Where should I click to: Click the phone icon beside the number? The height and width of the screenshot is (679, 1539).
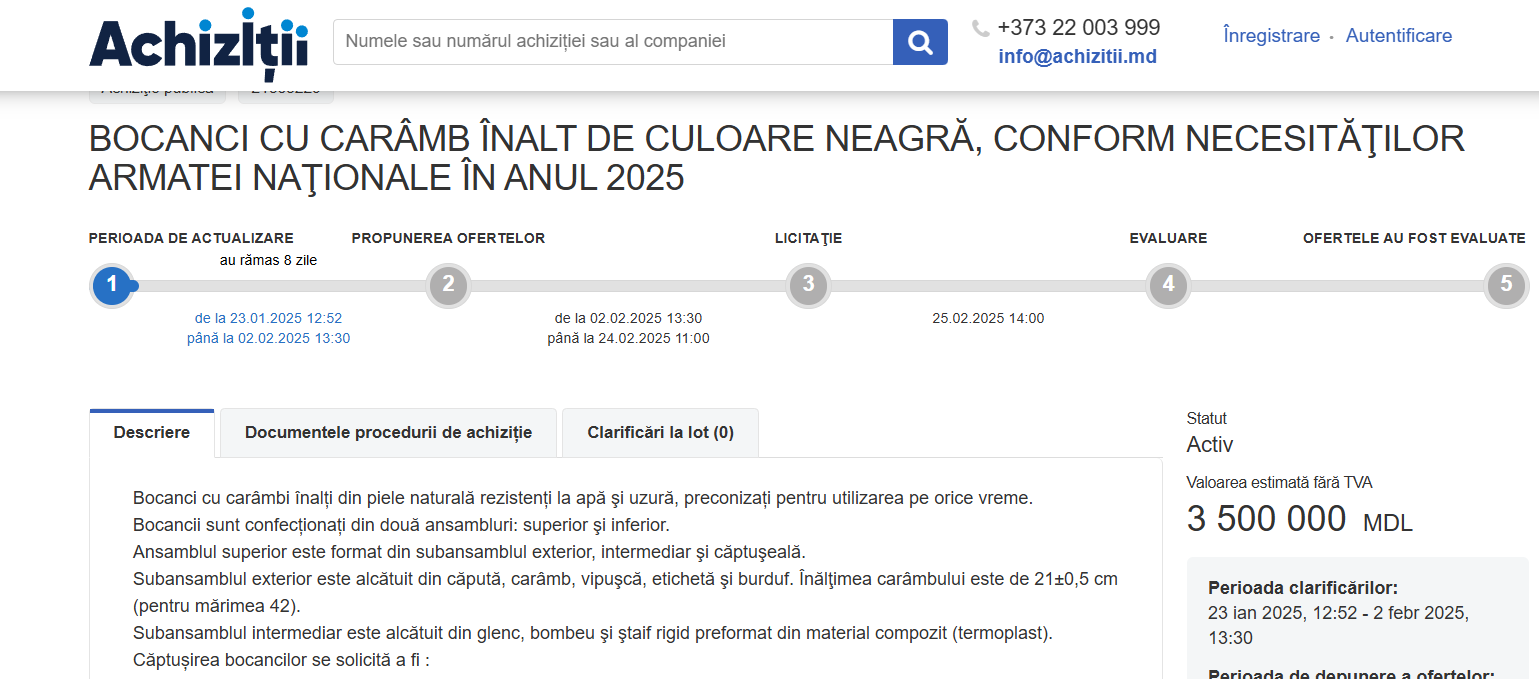coord(980,29)
